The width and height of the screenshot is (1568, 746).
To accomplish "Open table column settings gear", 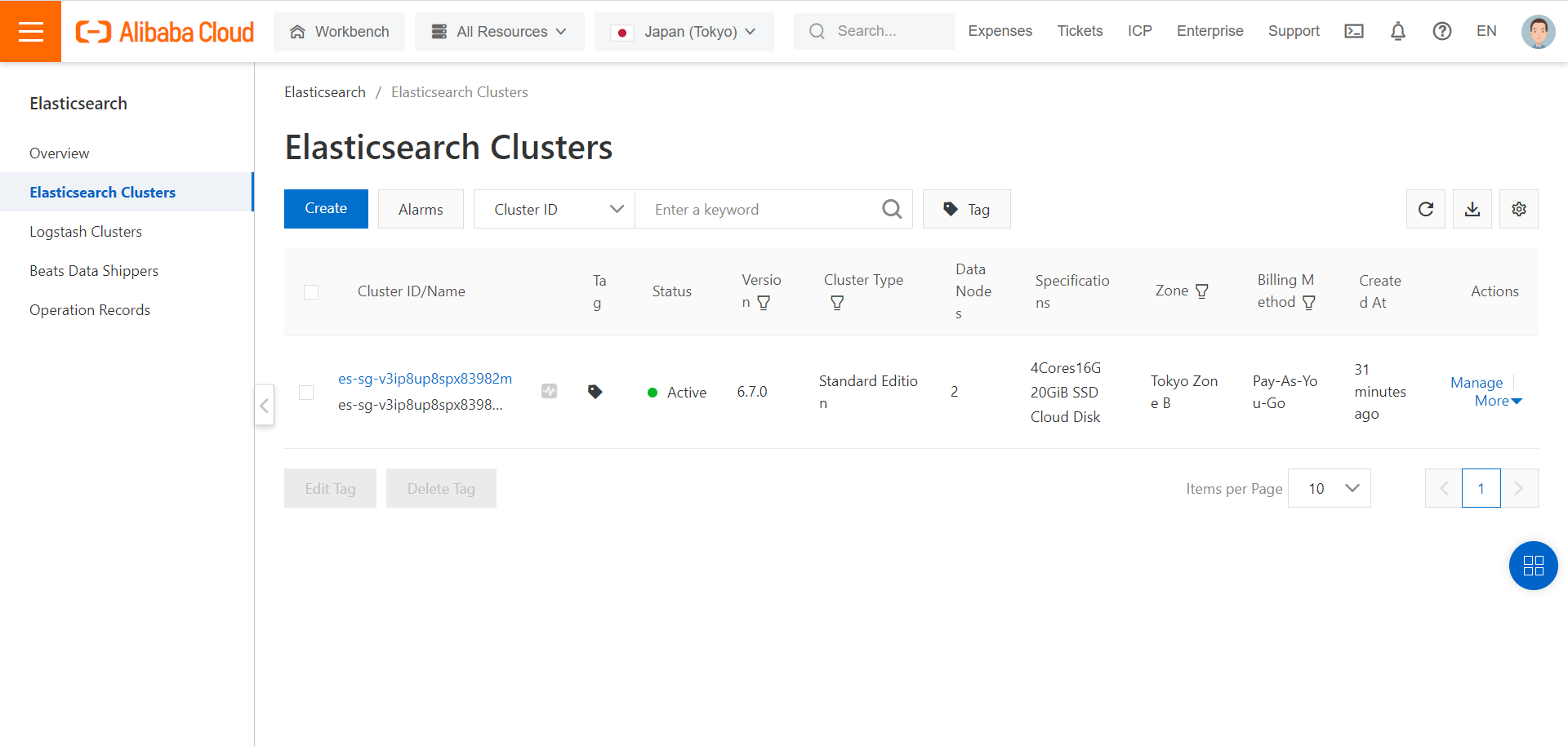I will (x=1519, y=209).
